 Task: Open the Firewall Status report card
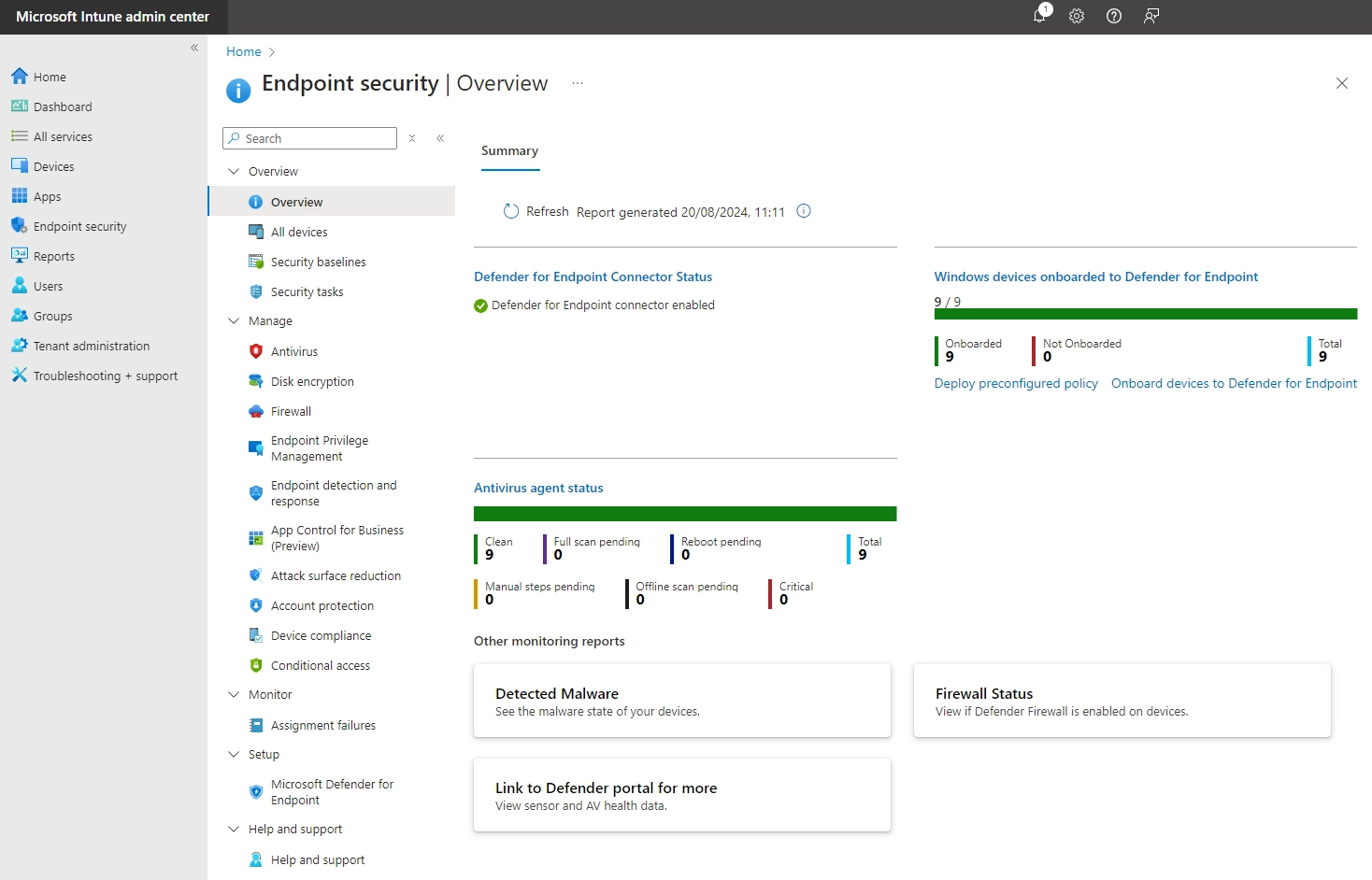click(1122, 701)
